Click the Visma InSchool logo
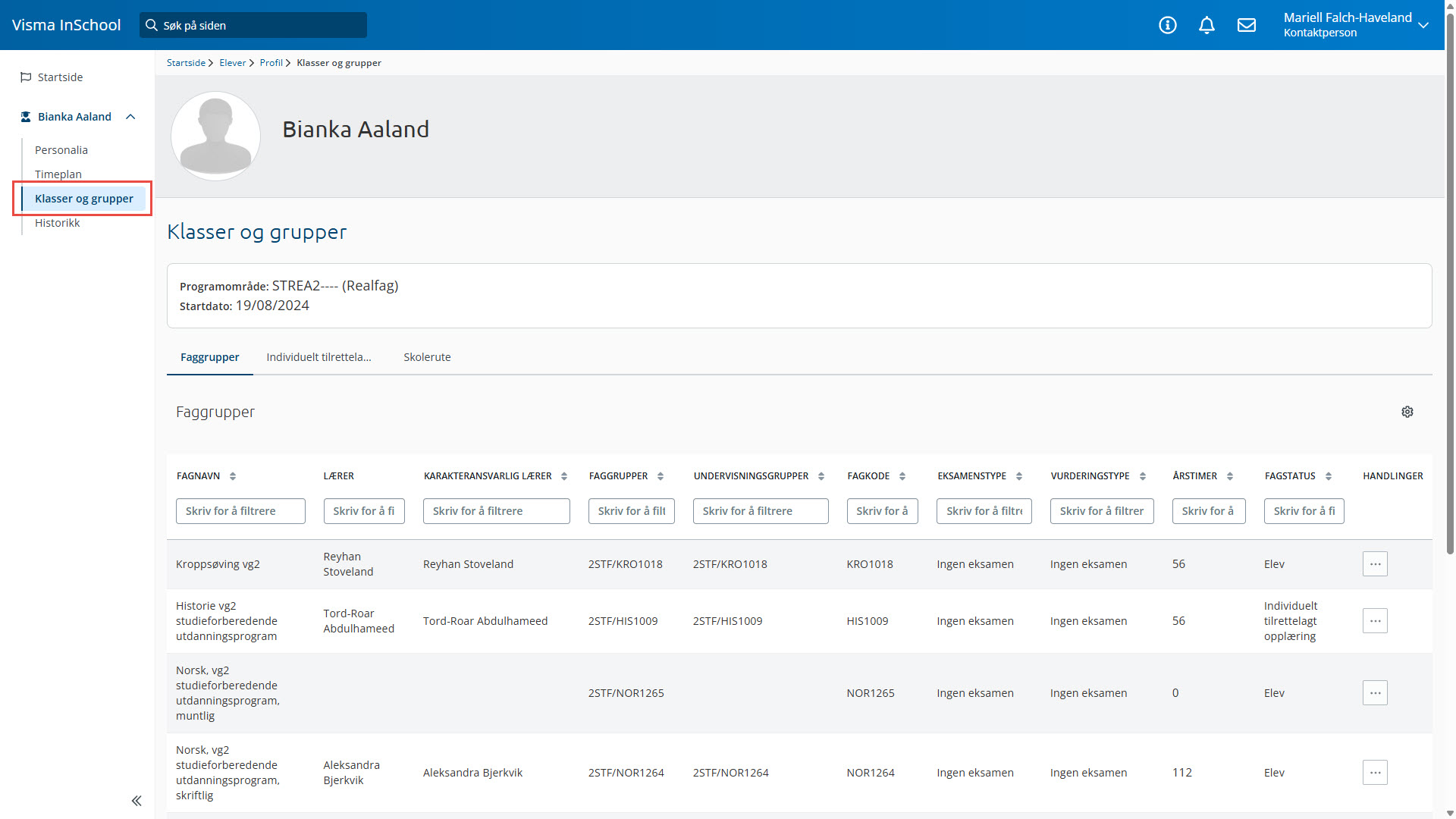 coord(67,25)
